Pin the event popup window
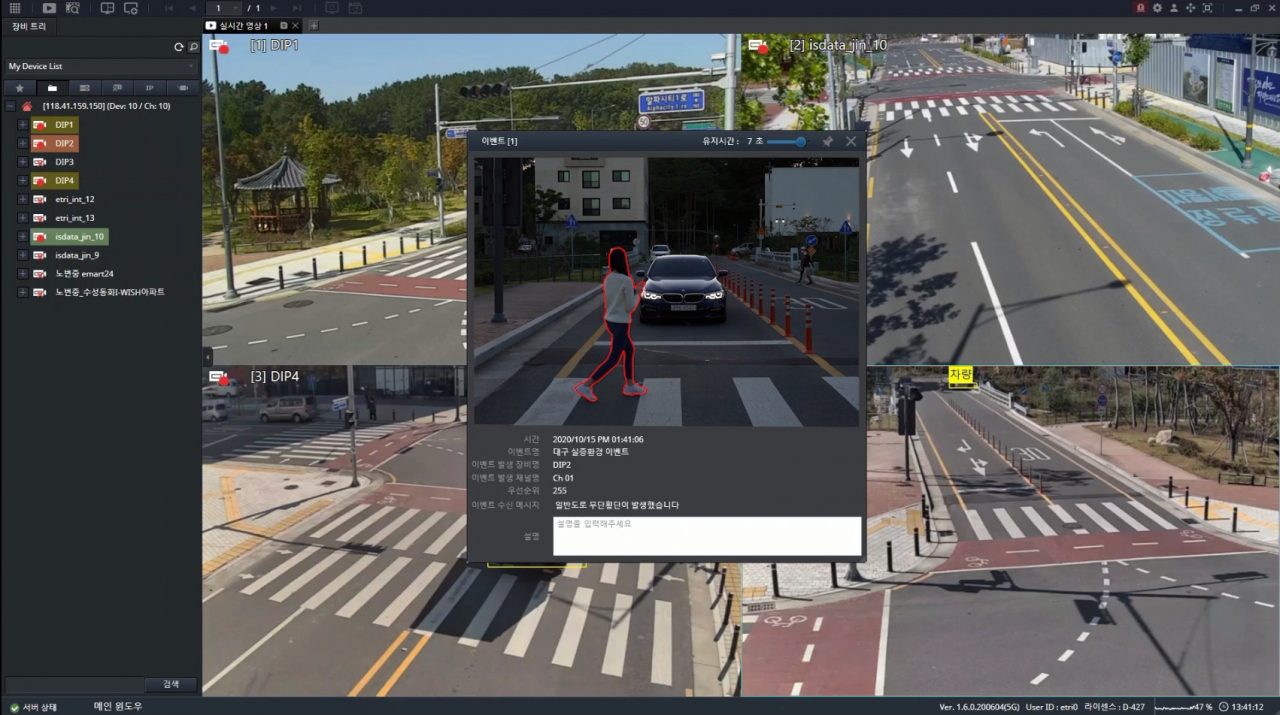 [827, 142]
